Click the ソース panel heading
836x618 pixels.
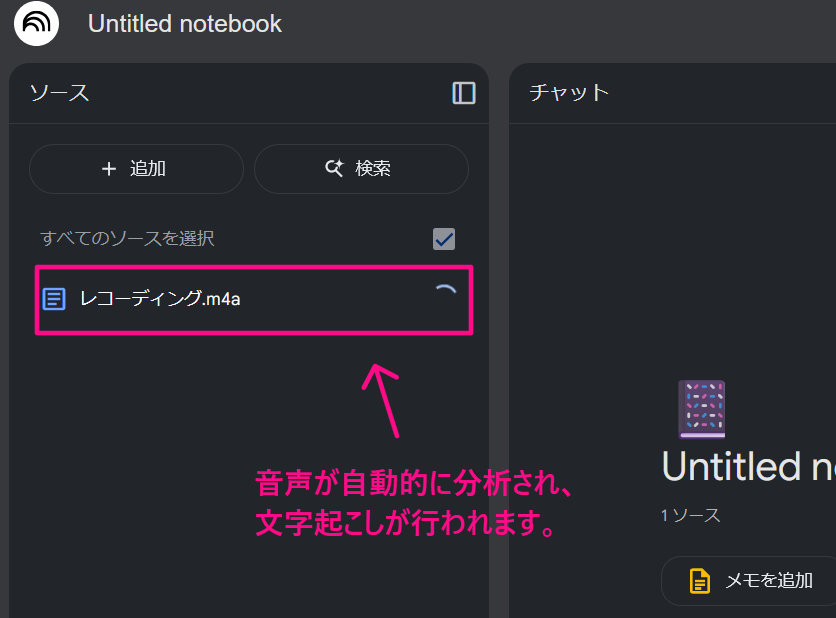point(59,93)
